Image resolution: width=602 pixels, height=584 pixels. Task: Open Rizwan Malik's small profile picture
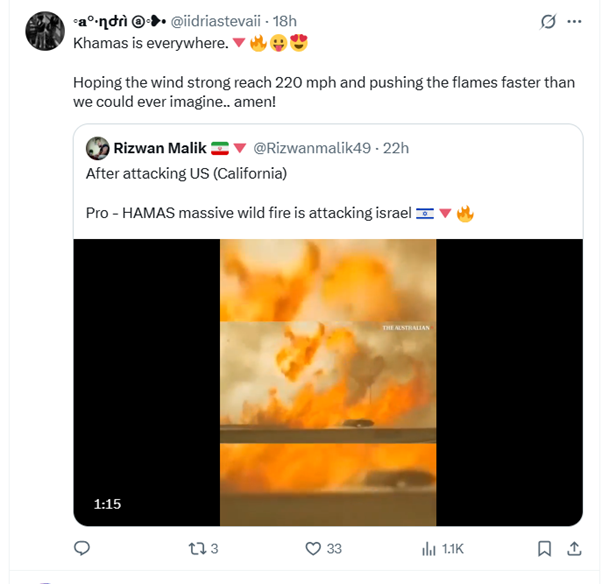98,148
